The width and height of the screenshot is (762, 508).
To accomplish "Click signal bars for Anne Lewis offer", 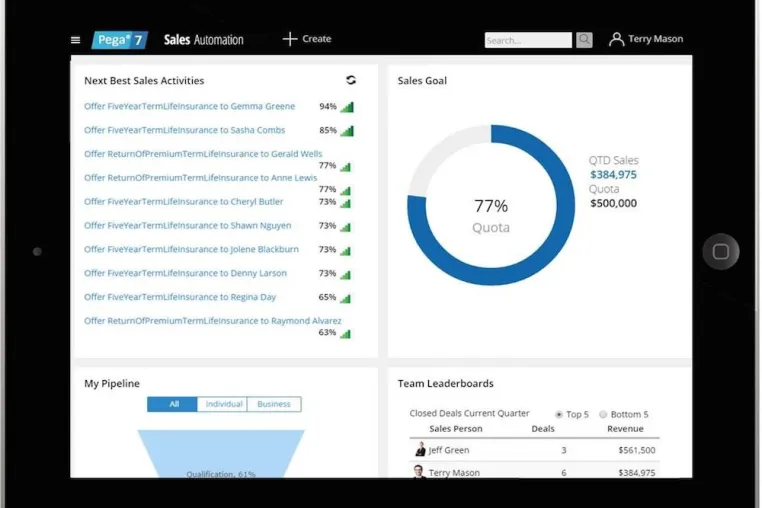I will coord(346,191).
